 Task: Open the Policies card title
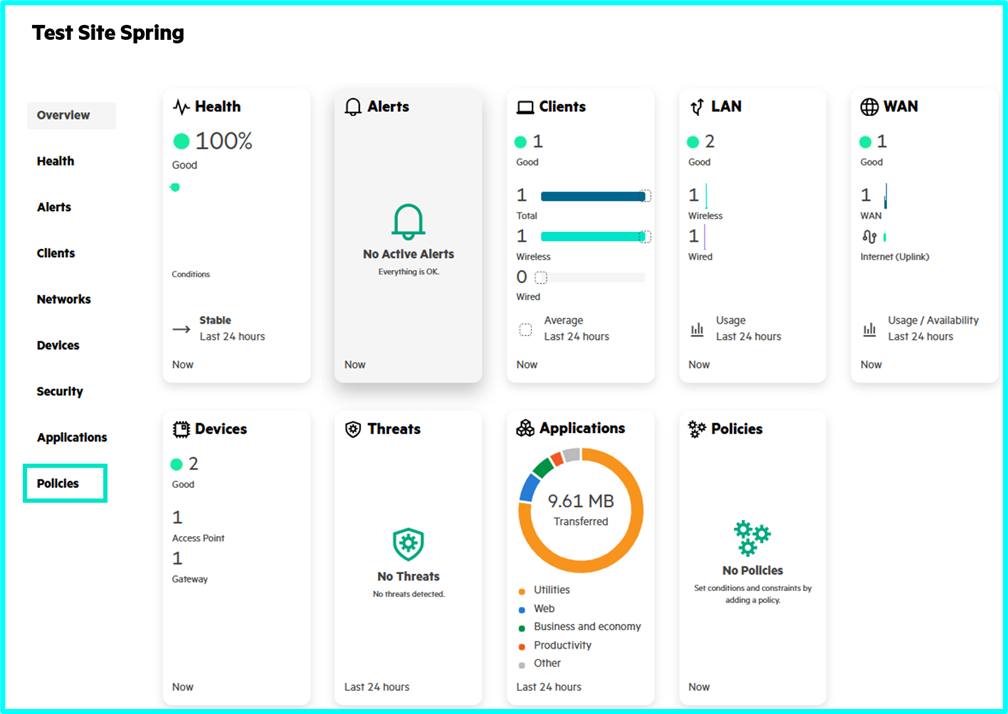tap(737, 429)
